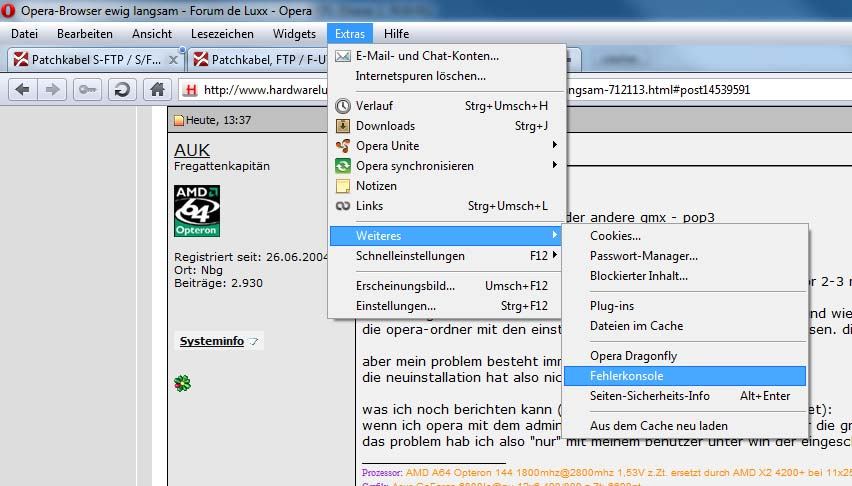The width and height of the screenshot is (852, 486).
Task: Select Dateien im Cache entry
Action: pos(685,326)
